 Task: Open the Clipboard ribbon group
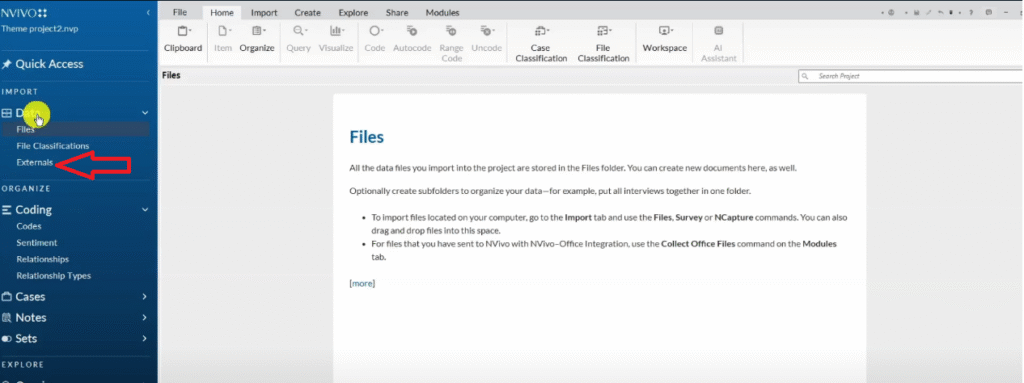(x=183, y=39)
